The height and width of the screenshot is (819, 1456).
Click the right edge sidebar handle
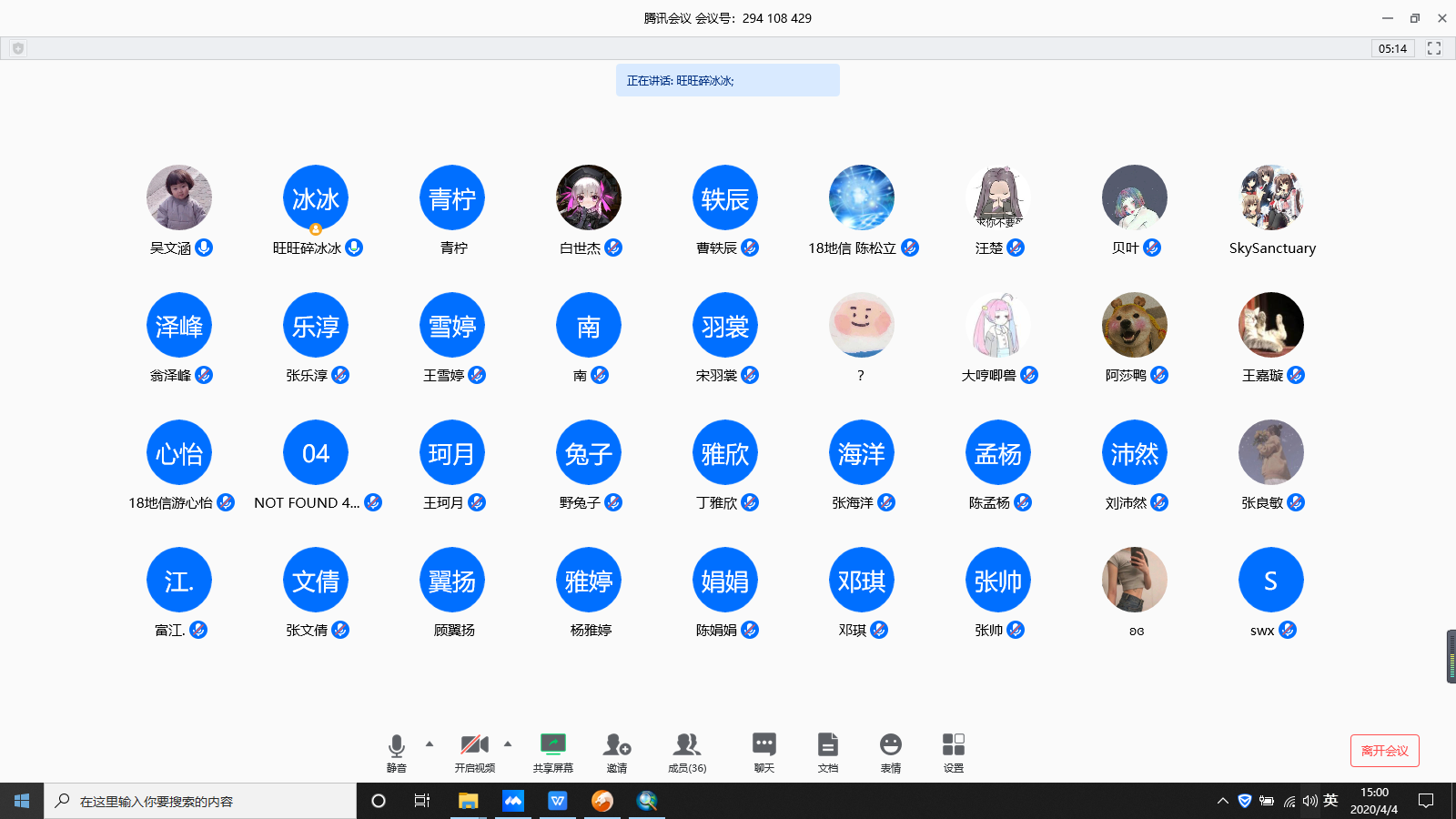coord(1451,656)
